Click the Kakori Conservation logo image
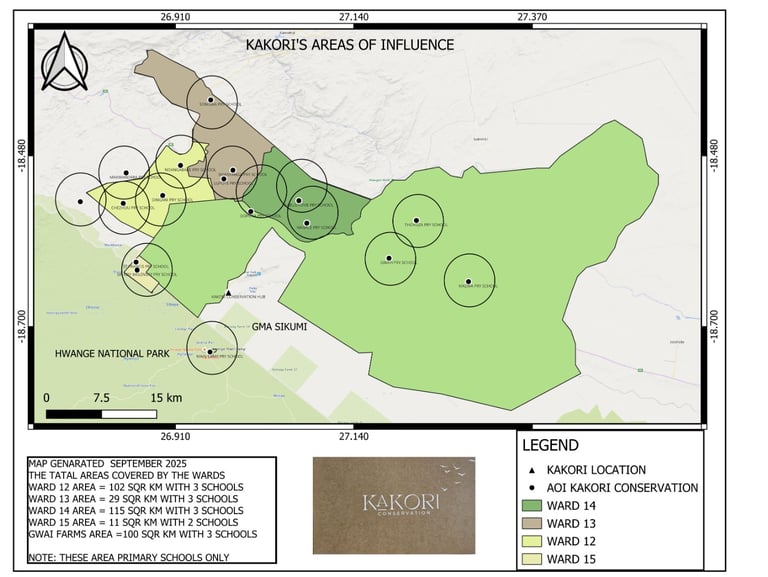768x577 pixels. [x=394, y=505]
